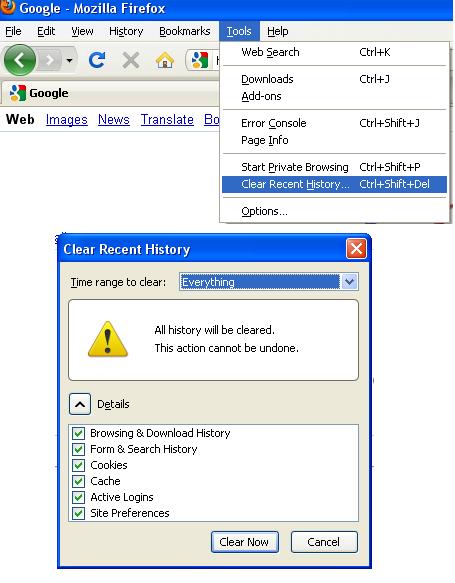Open the Images link
The image size is (455, 583).
point(67,120)
